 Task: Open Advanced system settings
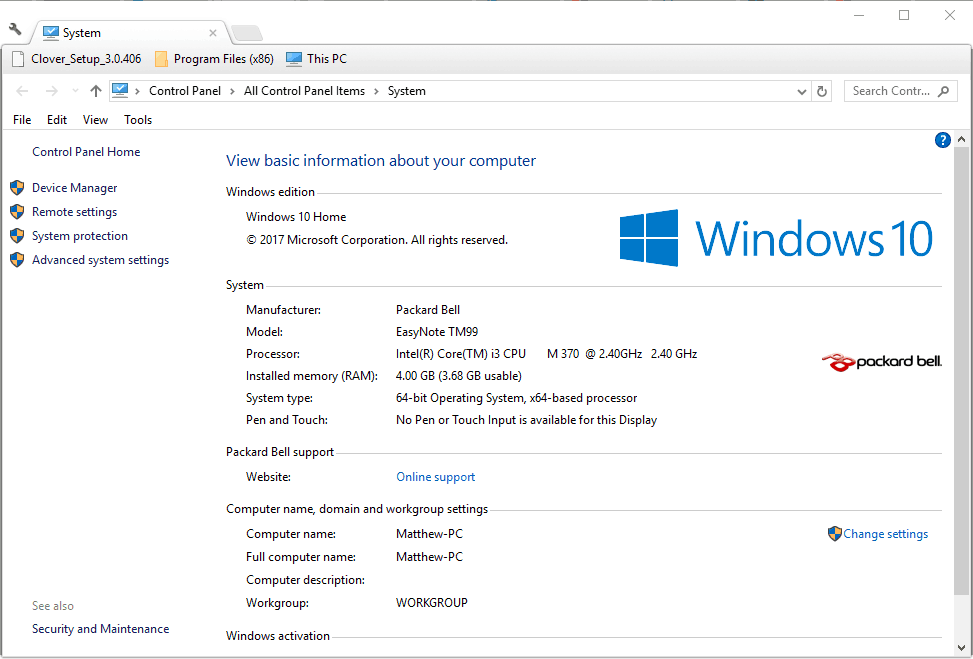[x=100, y=260]
